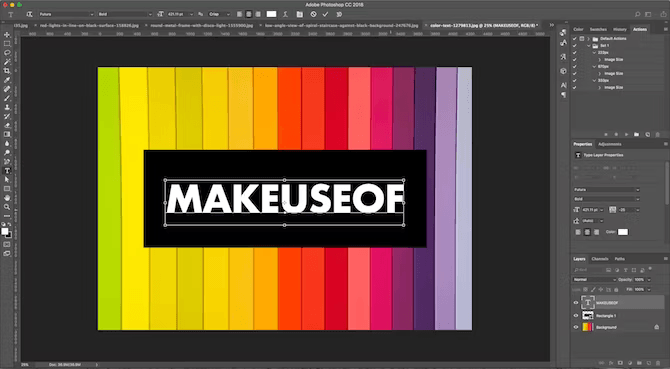Select the Blur tool
The image size is (670, 369).
click(7, 144)
